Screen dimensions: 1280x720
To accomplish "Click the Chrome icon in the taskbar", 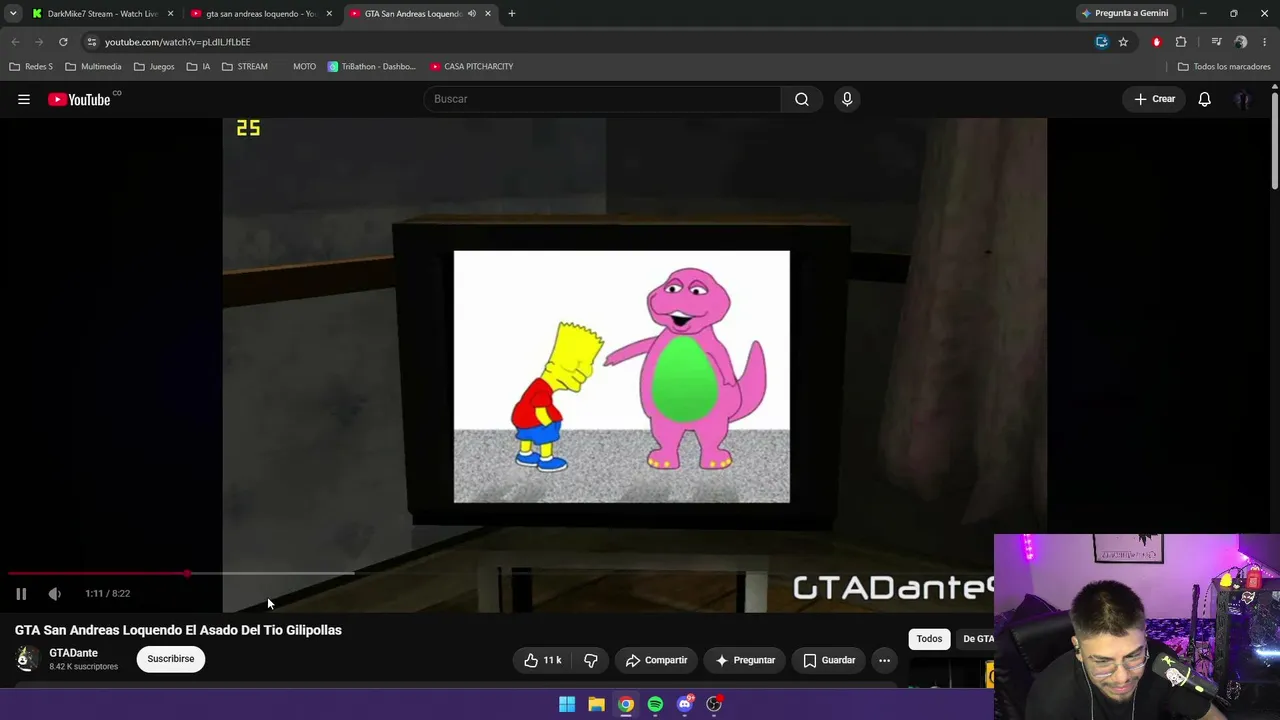I will point(626,704).
